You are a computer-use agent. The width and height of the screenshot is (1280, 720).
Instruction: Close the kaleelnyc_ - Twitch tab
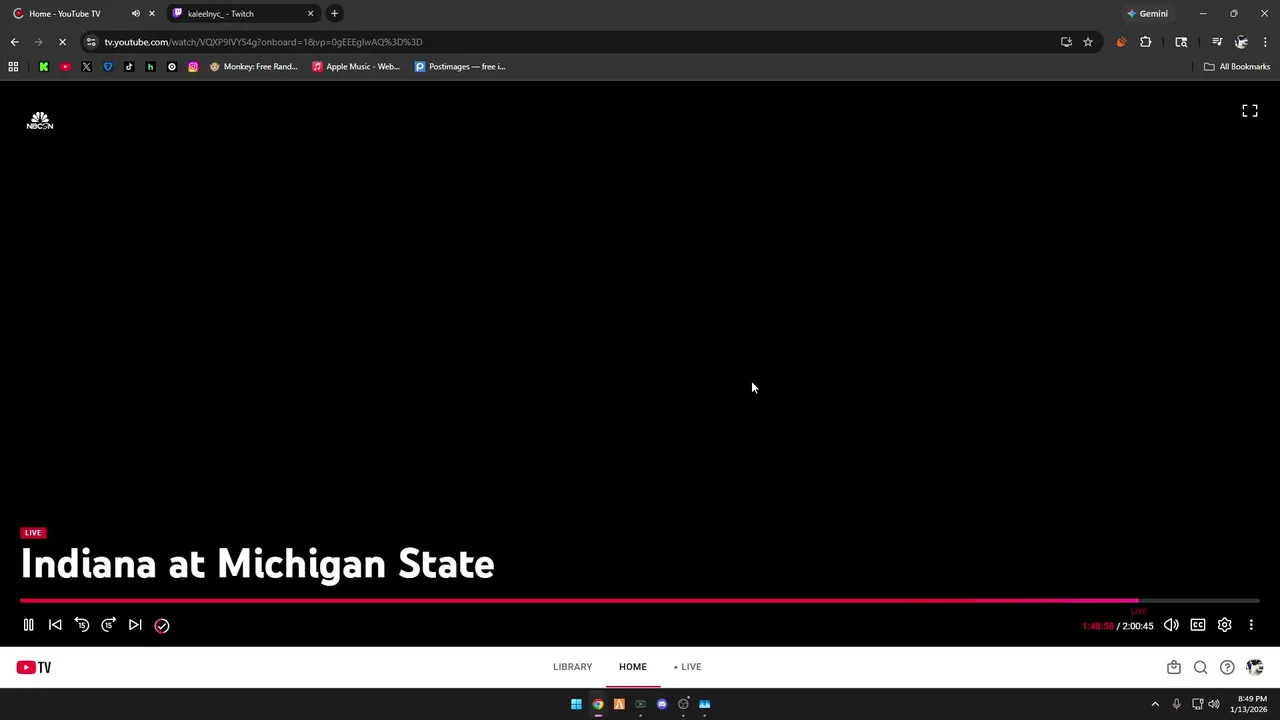pyautogui.click(x=310, y=14)
